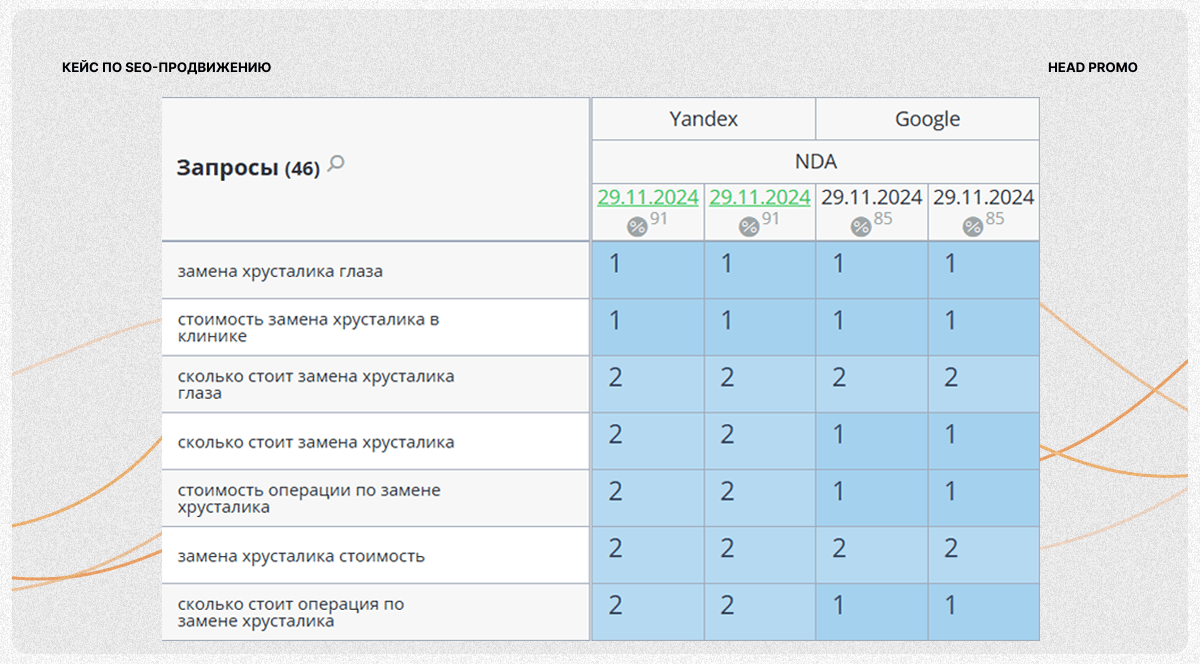Select the query 'стоимость замена хрусталика в клинике'
The height and width of the screenshot is (664, 1200).
click(308, 328)
